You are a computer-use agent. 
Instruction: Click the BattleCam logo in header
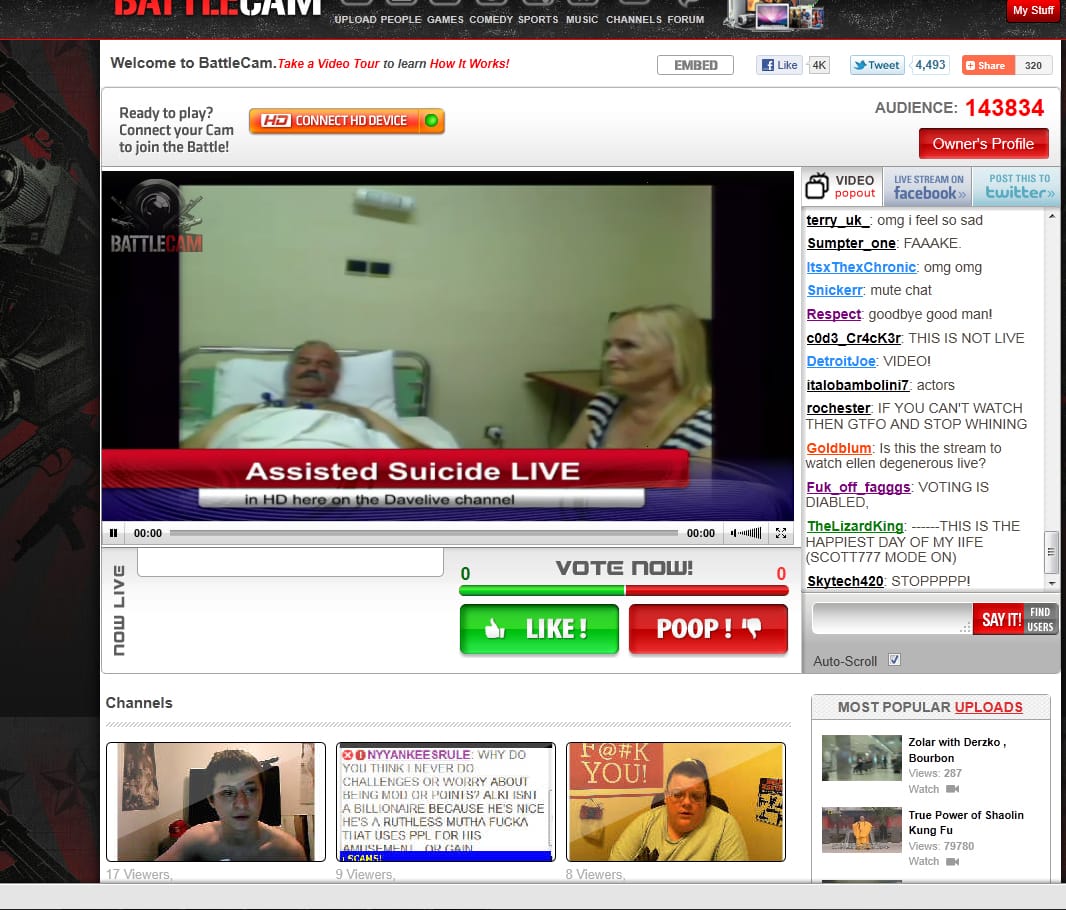(x=218, y=8)
